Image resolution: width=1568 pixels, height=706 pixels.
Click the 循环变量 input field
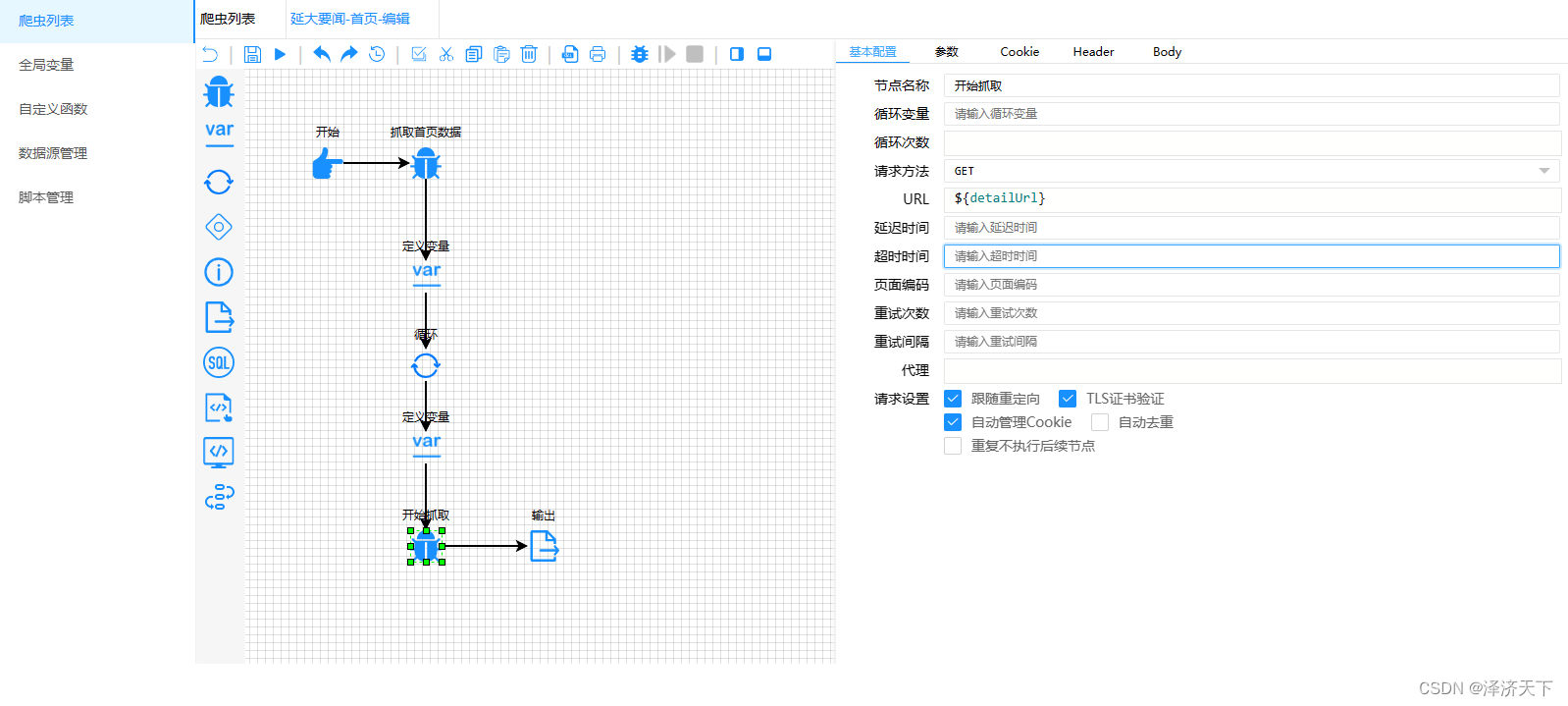(1252, 114)
